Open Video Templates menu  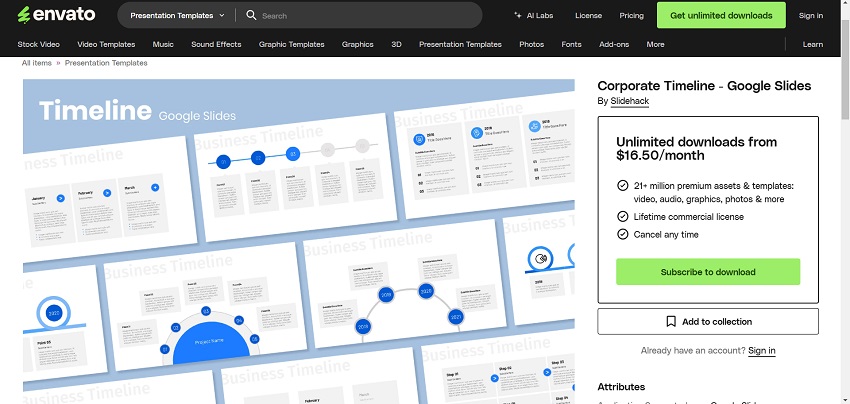tap(106, 44)
